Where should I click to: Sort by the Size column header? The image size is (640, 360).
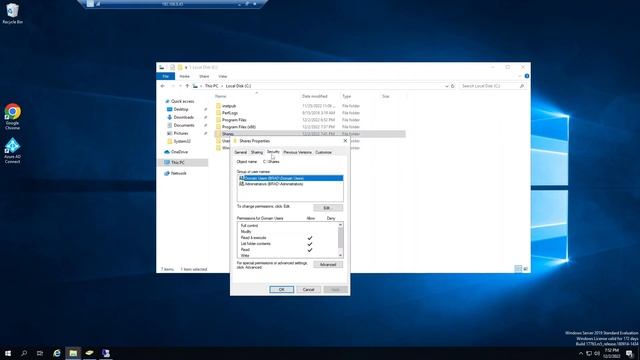pyautogui.click(x=386, y=96)
